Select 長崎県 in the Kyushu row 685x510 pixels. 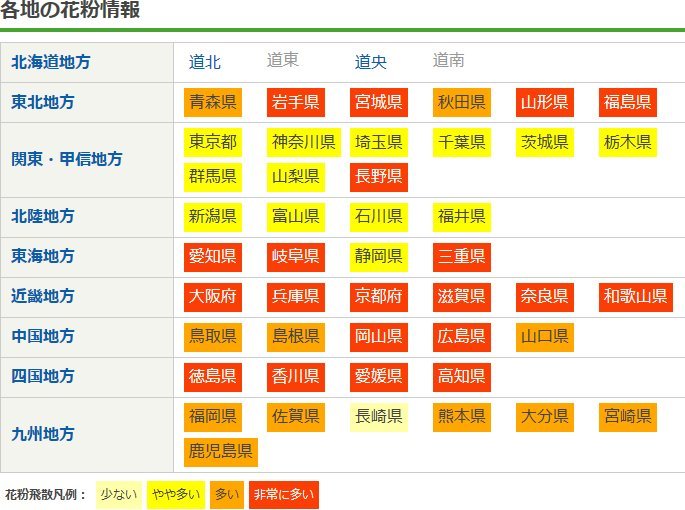[379, 416]
